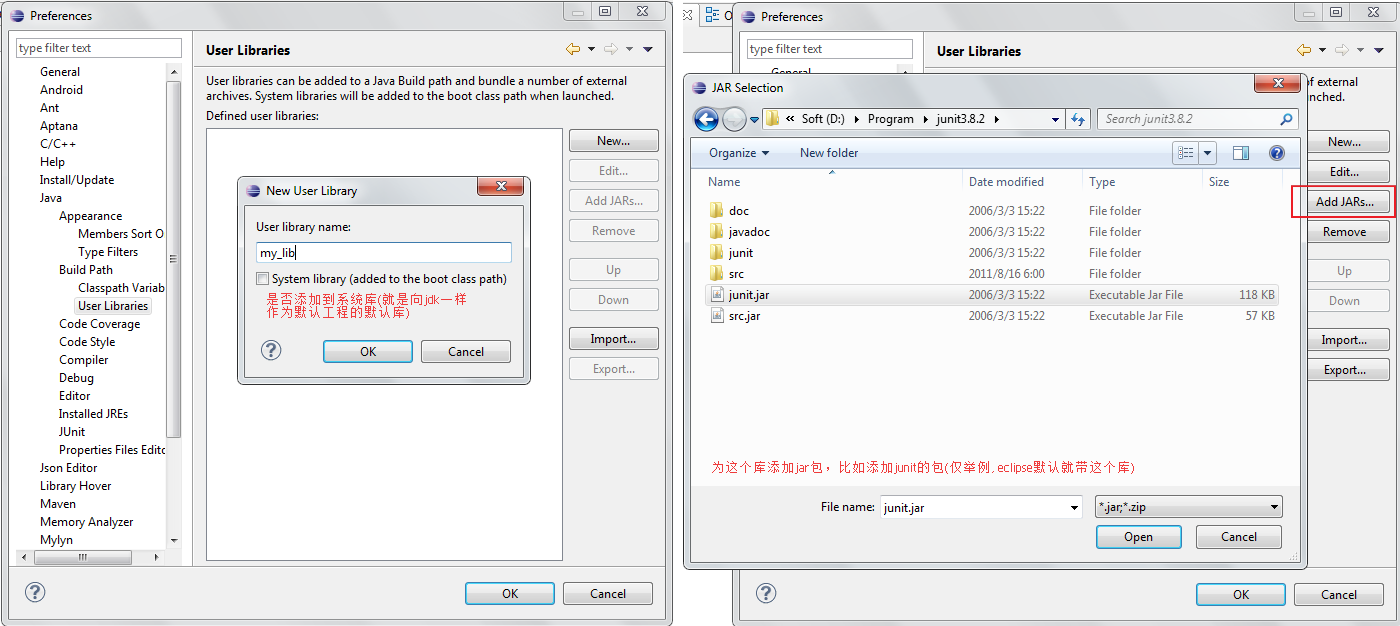This screenshot has width=1400, height=626.
Task: Open view menu triangle in left Preferences header
Action: 648,49
